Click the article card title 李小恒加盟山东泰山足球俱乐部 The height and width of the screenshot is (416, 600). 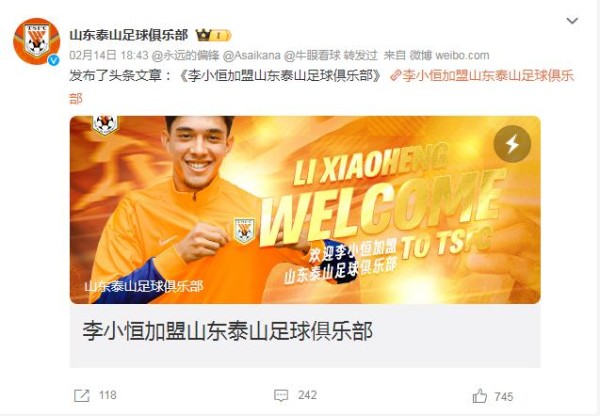click(x=228, y=331)
